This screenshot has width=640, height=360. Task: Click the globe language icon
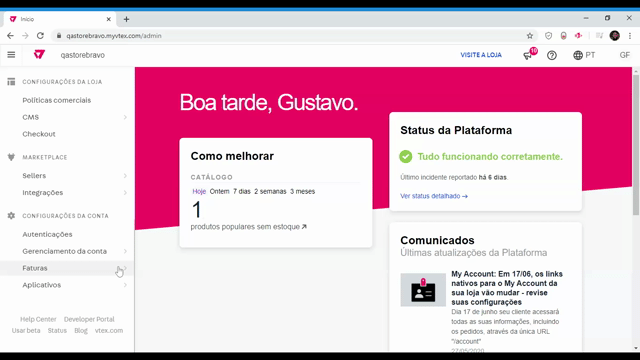click(x=578, y=55)
